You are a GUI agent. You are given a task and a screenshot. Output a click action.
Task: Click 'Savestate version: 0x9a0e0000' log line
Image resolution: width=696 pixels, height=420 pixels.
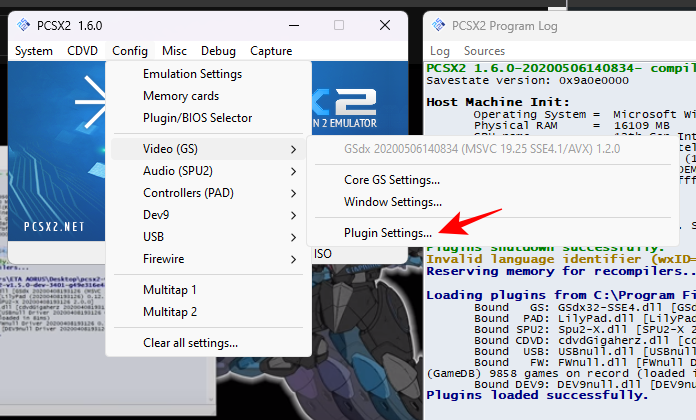click(x=527, y=80)
